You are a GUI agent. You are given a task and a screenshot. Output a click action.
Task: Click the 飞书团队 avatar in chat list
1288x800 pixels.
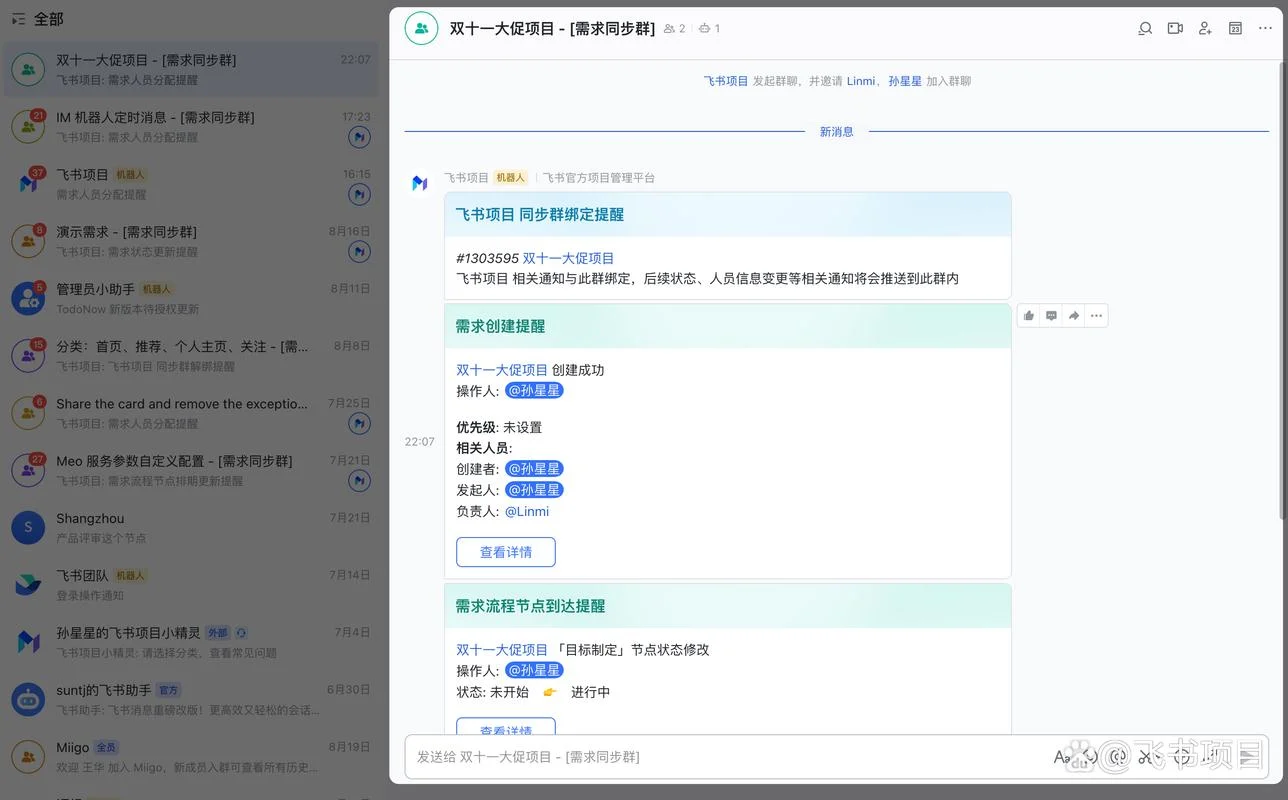(x=28, y=585)
